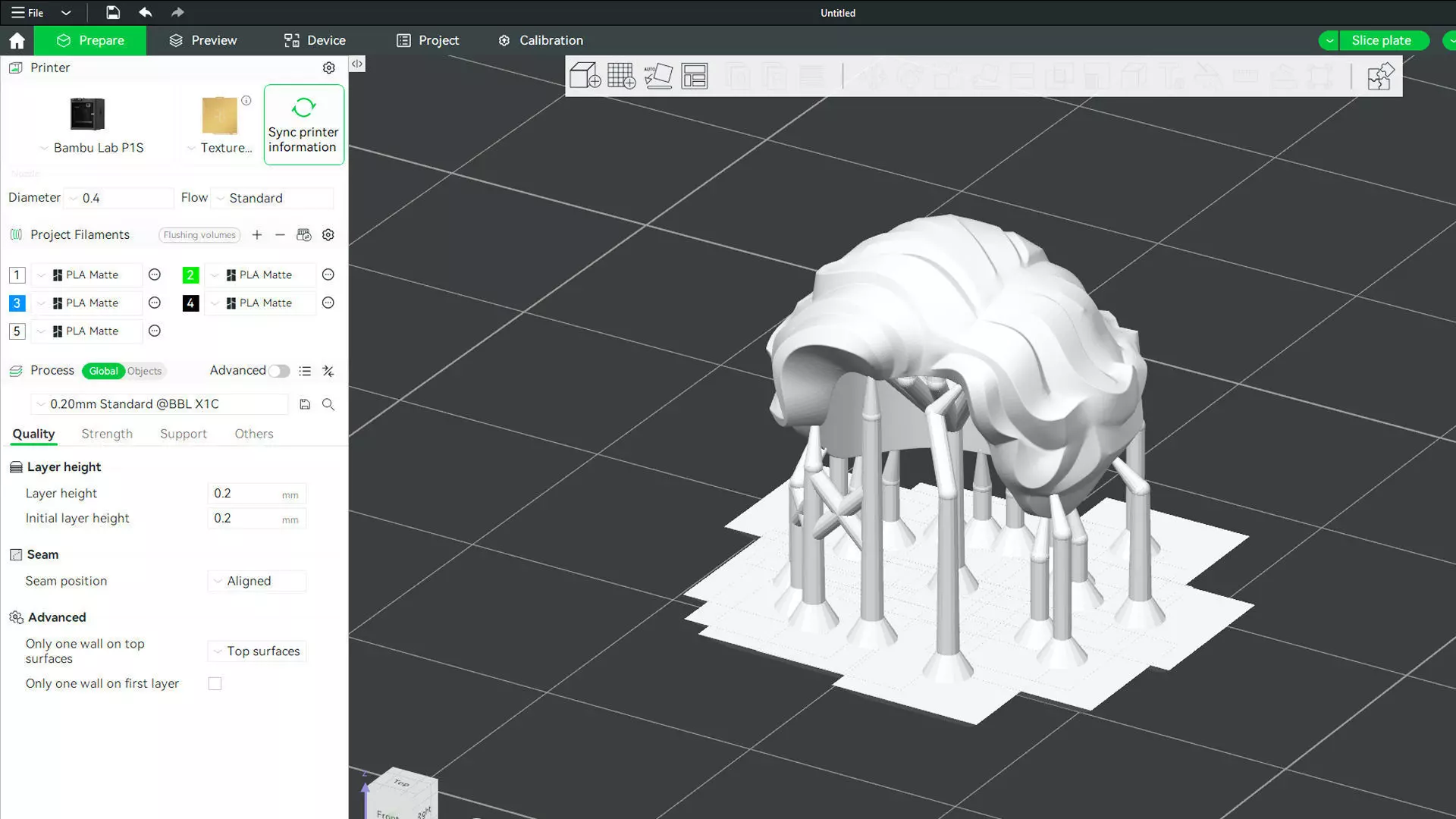Click the process search magnifier icon
The height and width of the screenshot is (819, 1456).
[x=328, y=404]
